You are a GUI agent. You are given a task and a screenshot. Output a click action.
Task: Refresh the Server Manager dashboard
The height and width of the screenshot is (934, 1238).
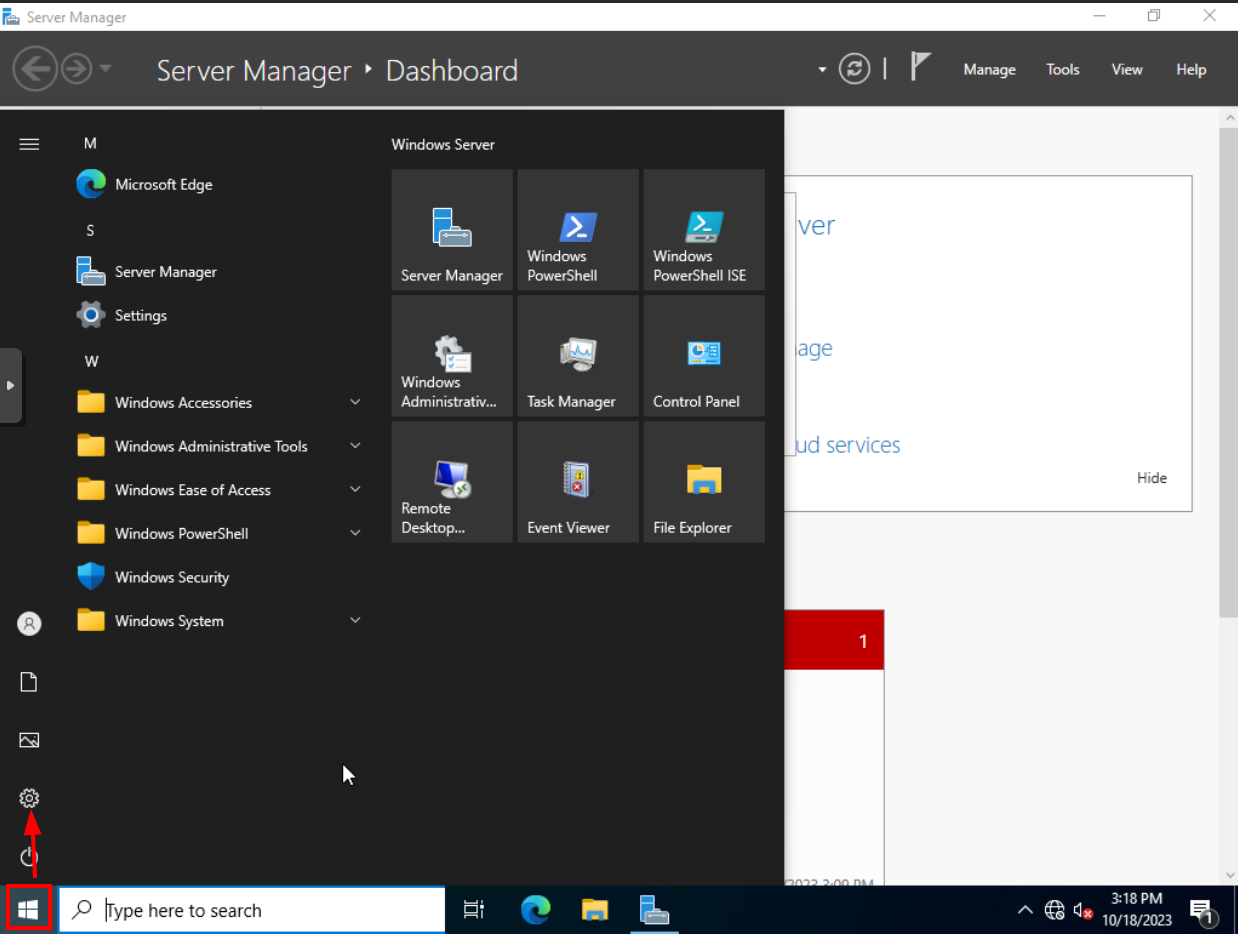coord(853,69)
